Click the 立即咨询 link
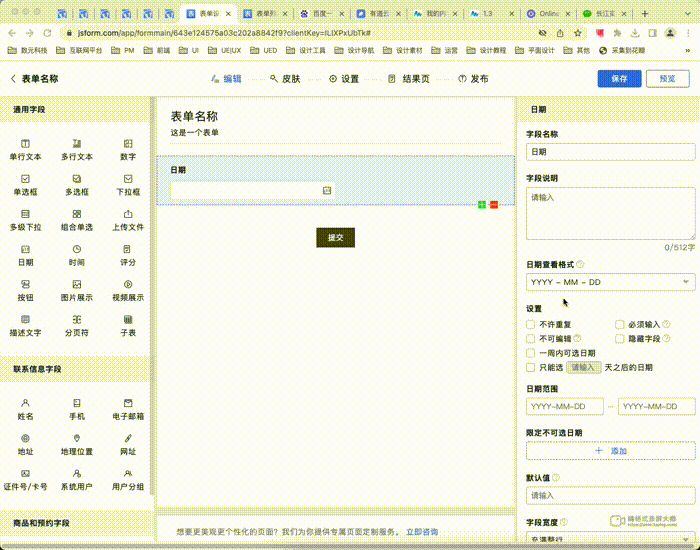This screenshot has width=700, height=550. [421, 532]
